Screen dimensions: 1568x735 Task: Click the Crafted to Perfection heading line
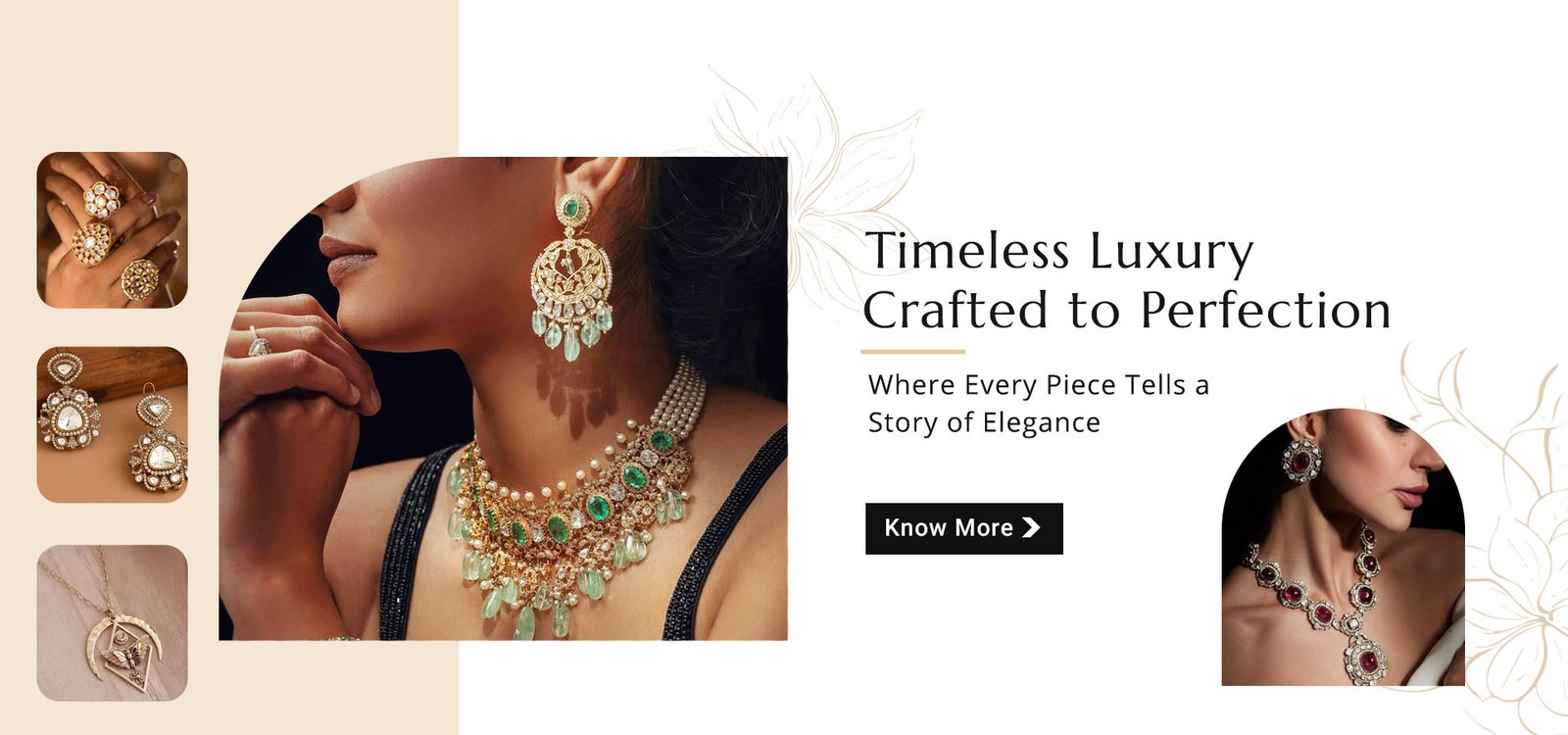click(1127, 311)
